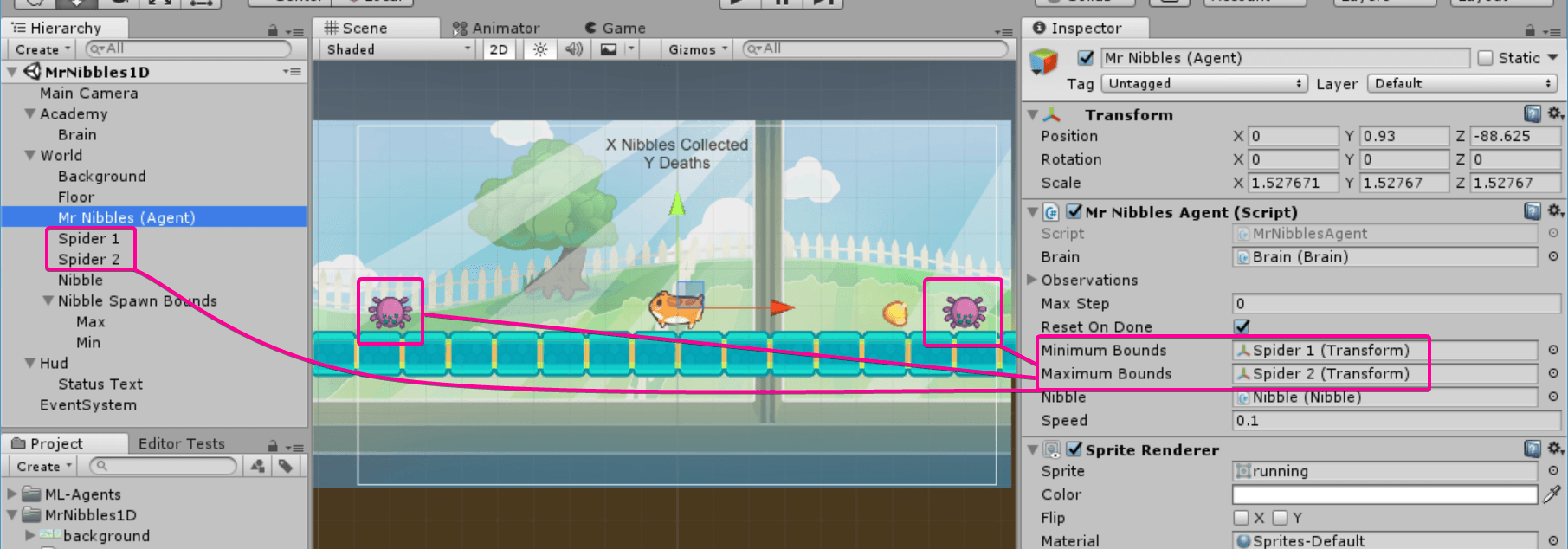Pick the sprite renderer color with eyedropper
Screen dimensions: 1568x549
tap(1552, 494)
